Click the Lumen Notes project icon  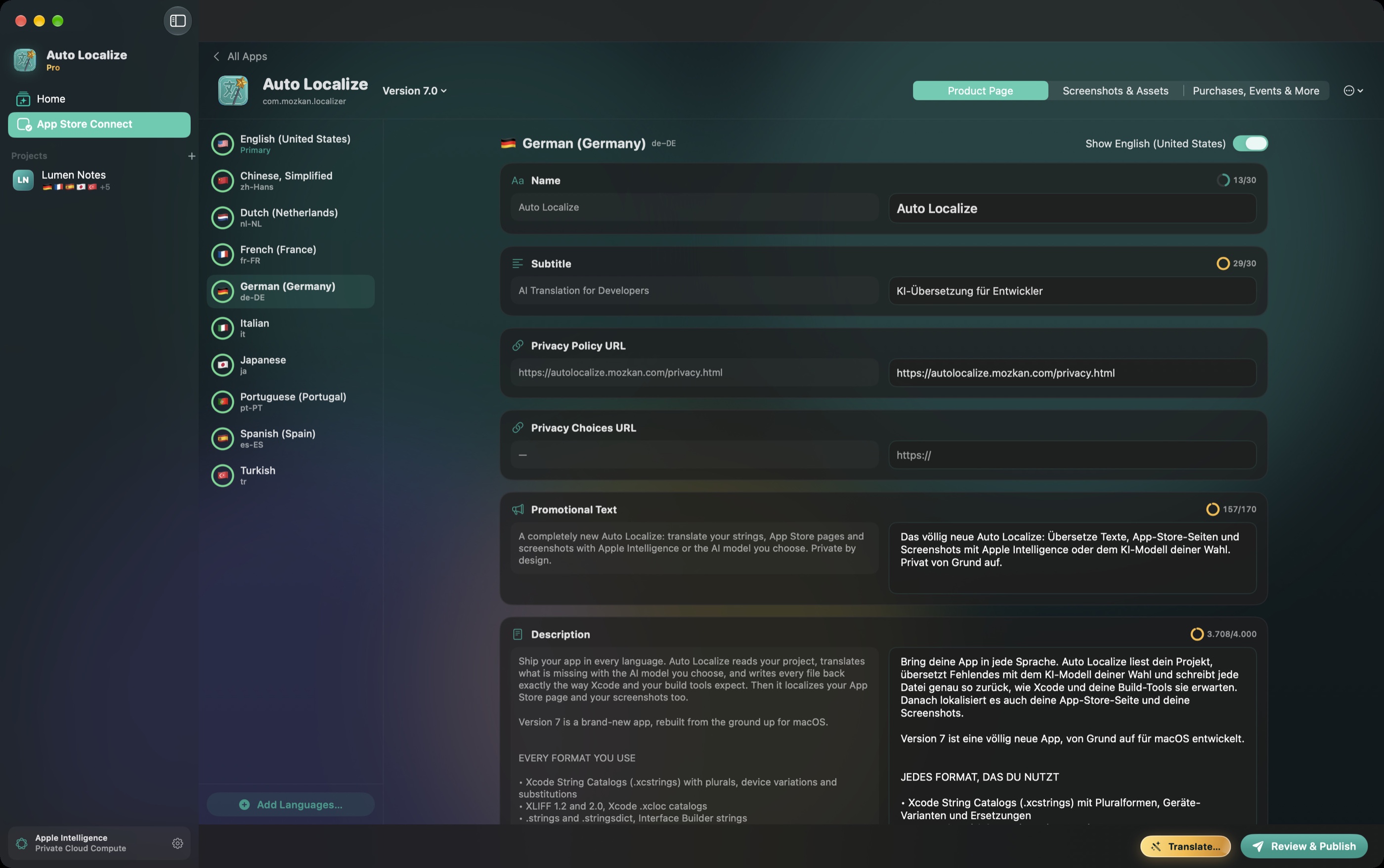pos(23,180)
